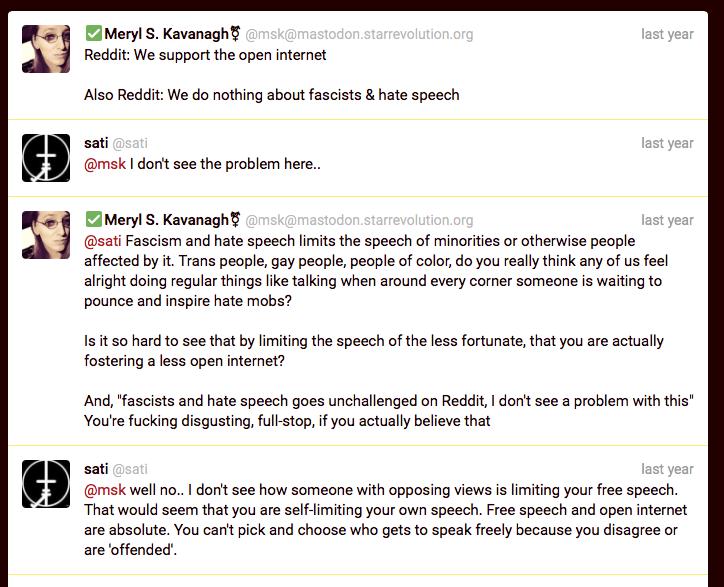The height and width of the screenshot is (587, 724).
Task: Open the 'last year' timestamp on Meryl's long reply
Action: (667, 220)
